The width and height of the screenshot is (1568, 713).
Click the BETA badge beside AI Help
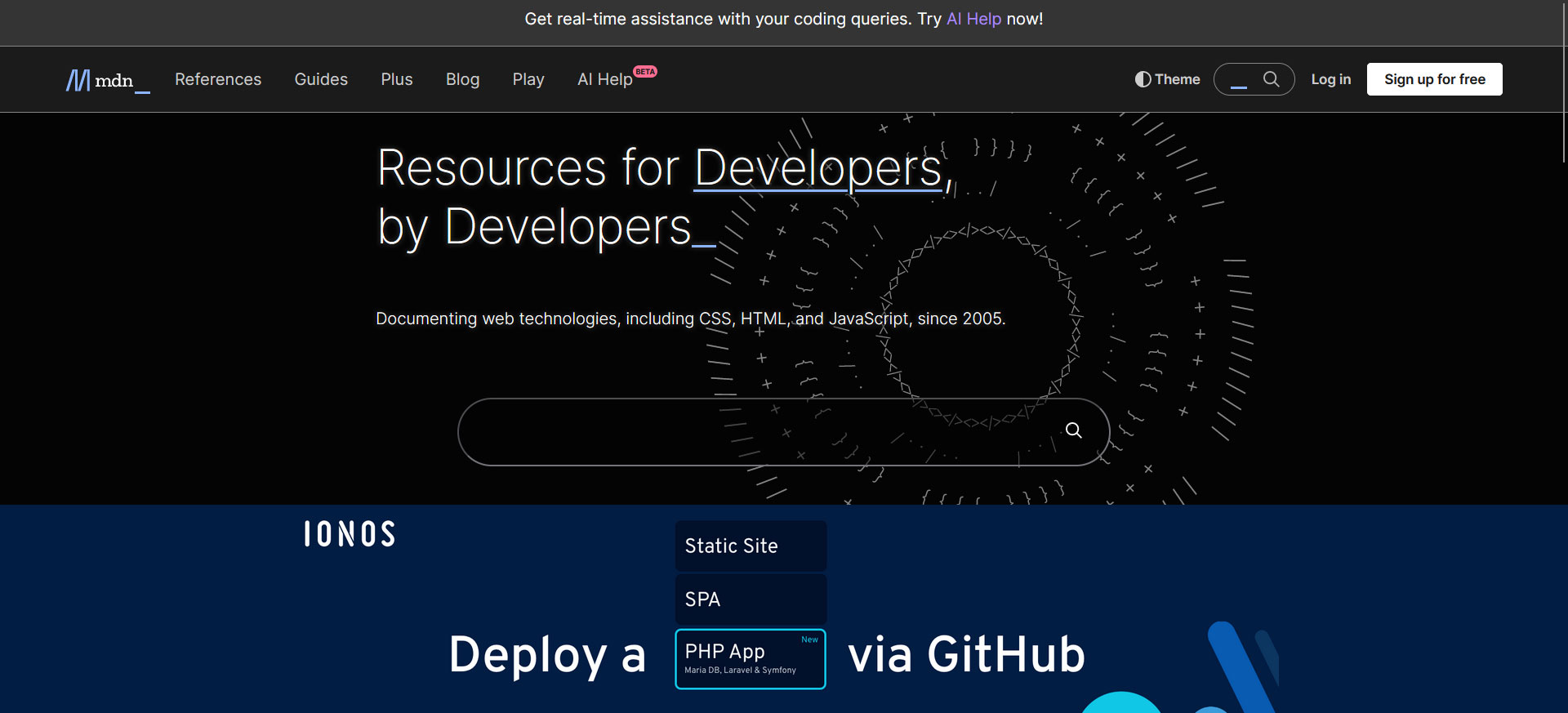coord(645,72)
